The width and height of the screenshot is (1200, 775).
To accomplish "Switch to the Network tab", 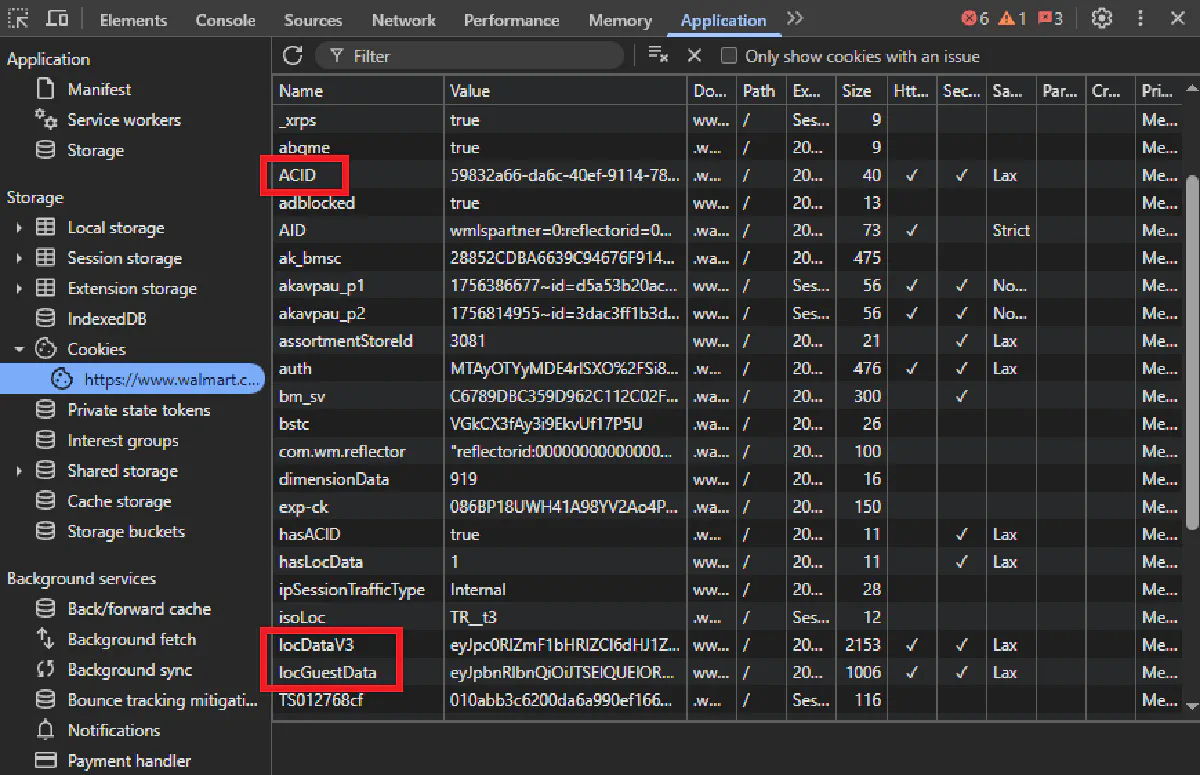I will [x=403, y=20].
